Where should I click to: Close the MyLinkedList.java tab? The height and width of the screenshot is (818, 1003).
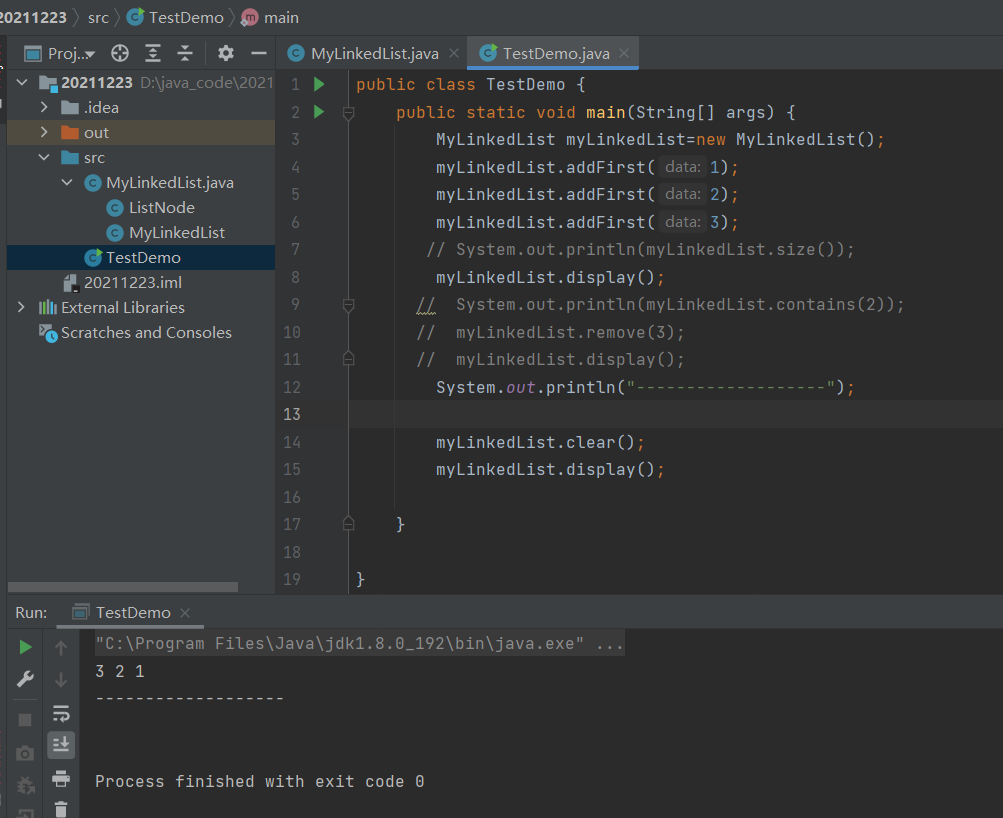454,54
